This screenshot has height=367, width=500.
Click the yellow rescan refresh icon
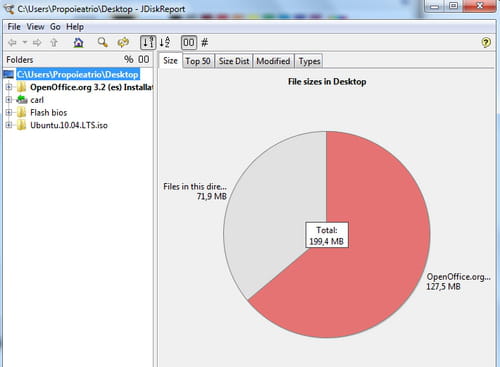(x=123, y=42)
